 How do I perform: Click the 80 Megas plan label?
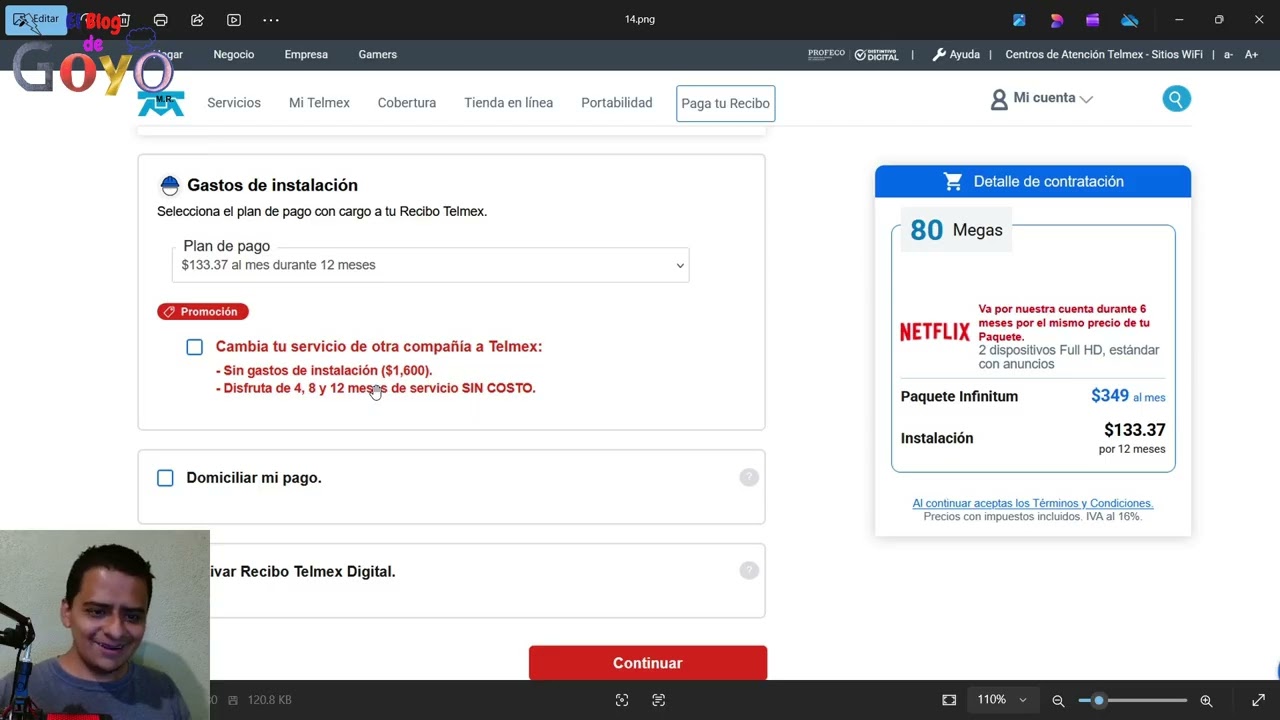[x=956, y=230]
